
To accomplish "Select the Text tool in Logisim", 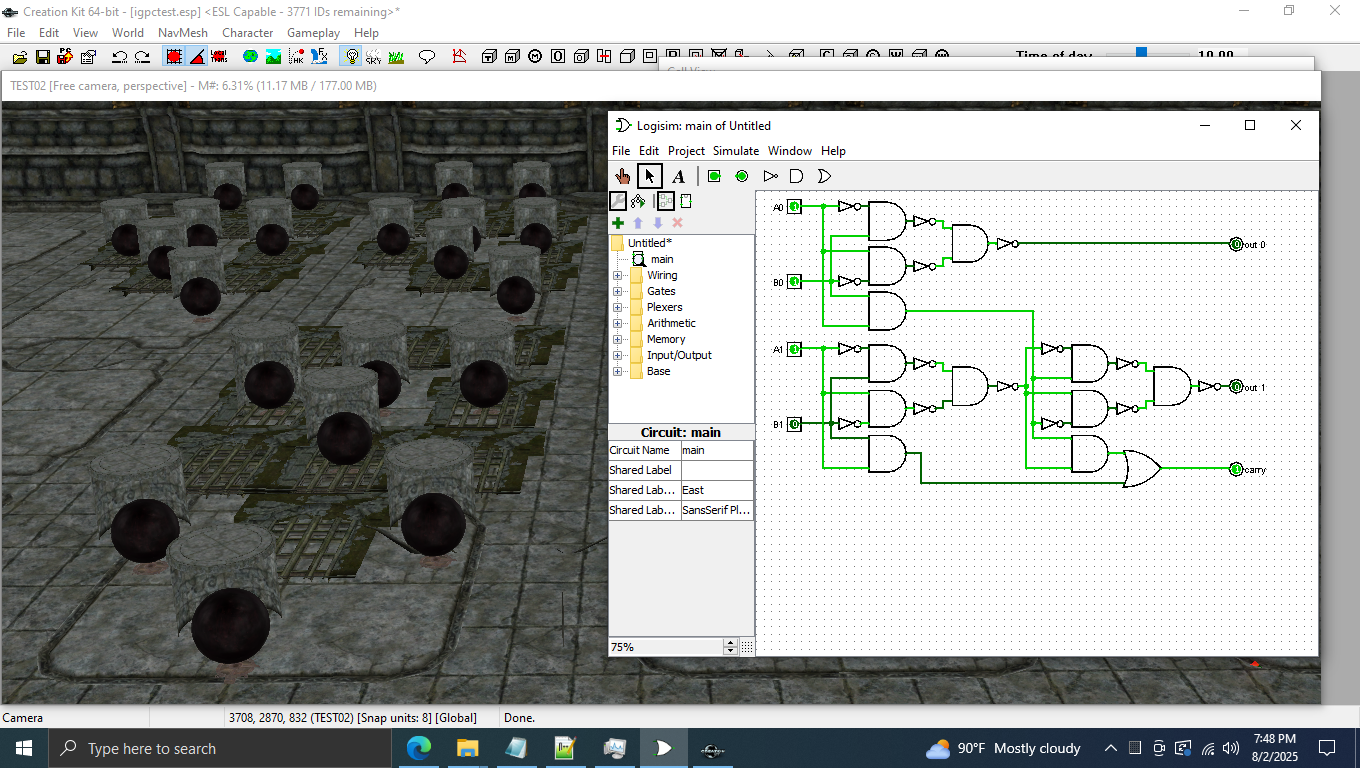I will pos(678,176).
